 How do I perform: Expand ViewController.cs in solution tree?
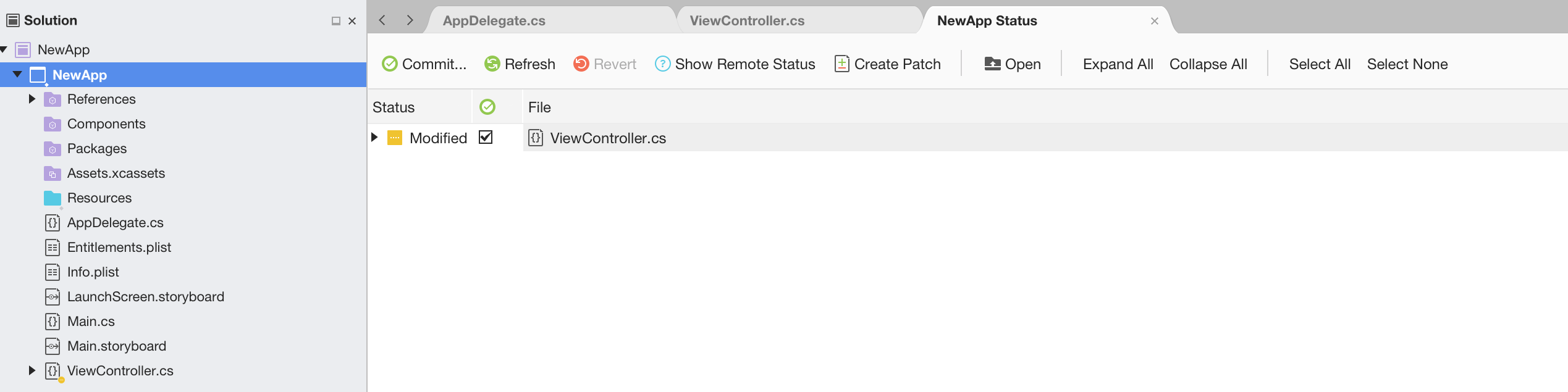click(x=32, y=370)
